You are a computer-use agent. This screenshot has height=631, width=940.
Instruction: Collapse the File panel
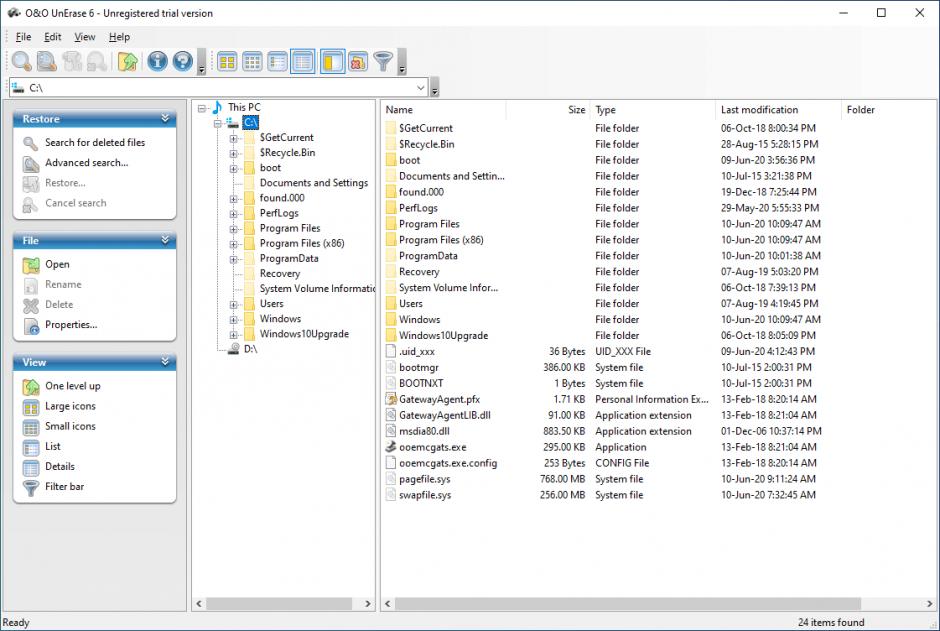pyautogui.click(x=165, y=240)
